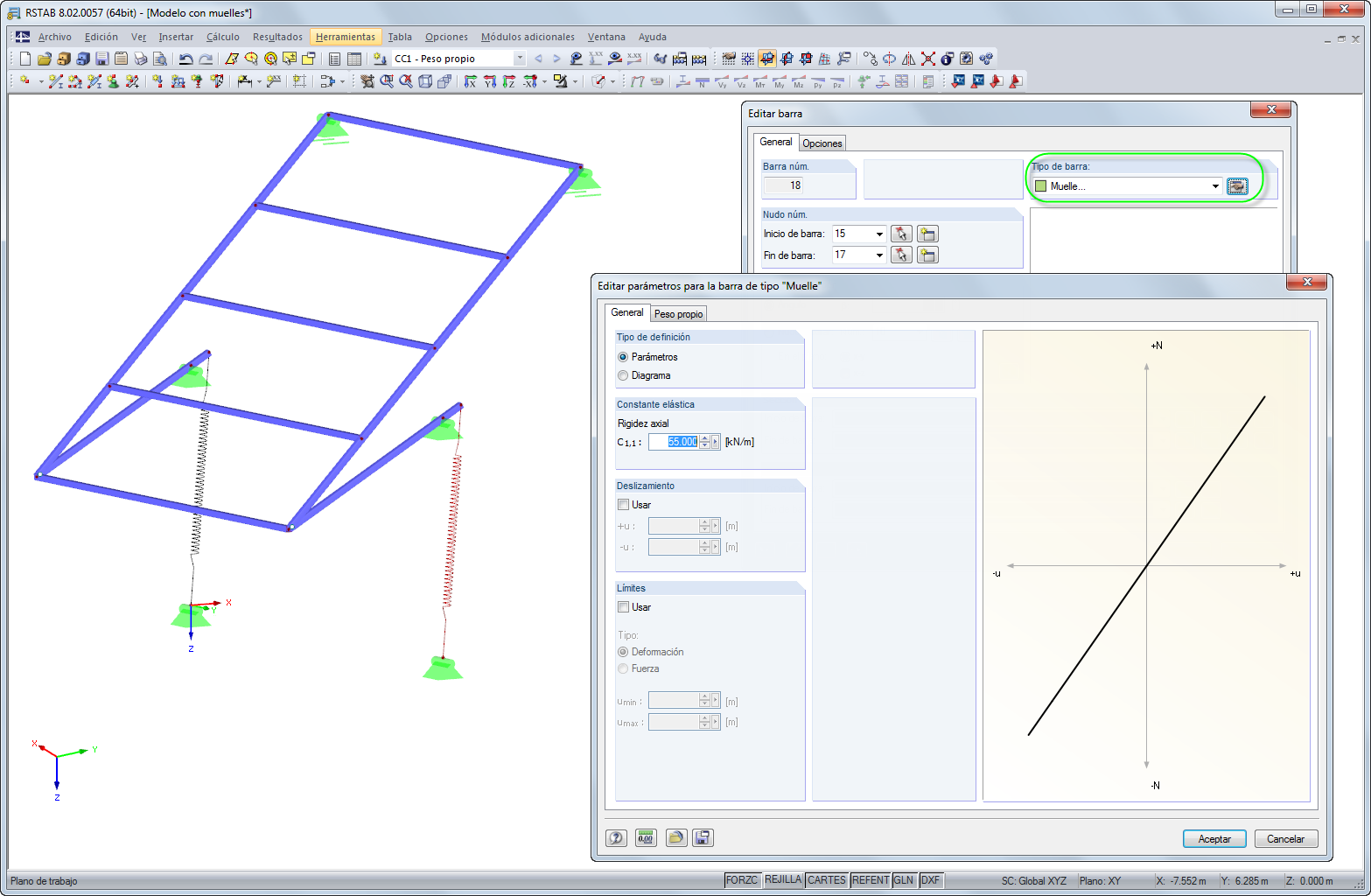Open model information icon
Viewport: 1371px width, 896px height.
click(x=948, y=59)
